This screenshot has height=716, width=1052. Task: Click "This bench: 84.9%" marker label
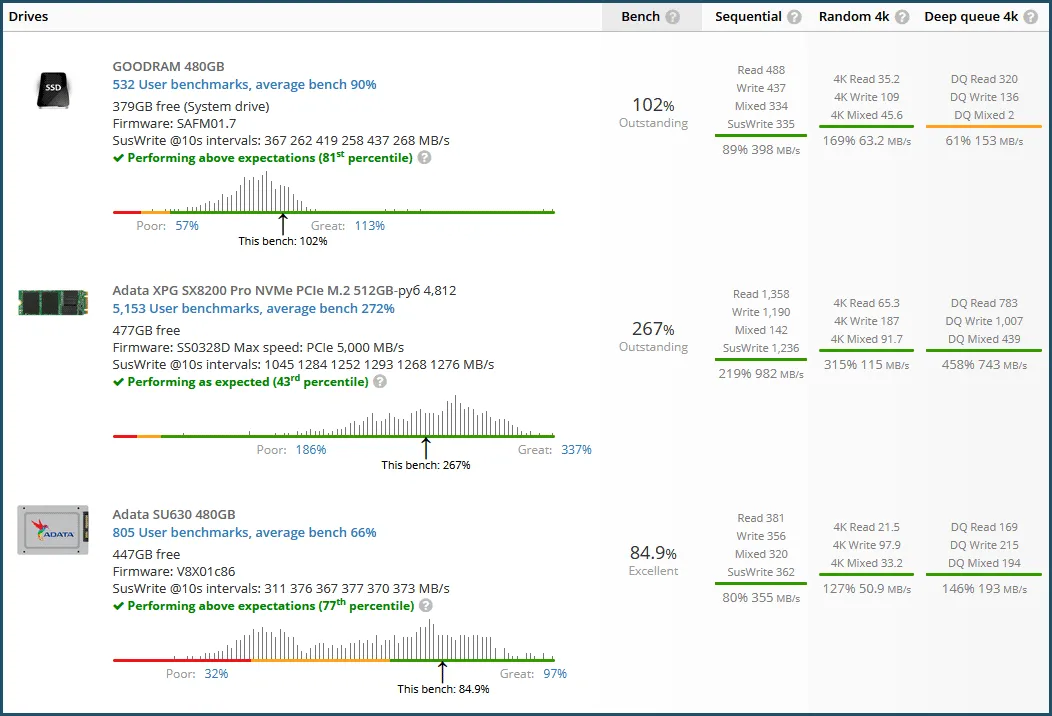(x=443, y=689)
